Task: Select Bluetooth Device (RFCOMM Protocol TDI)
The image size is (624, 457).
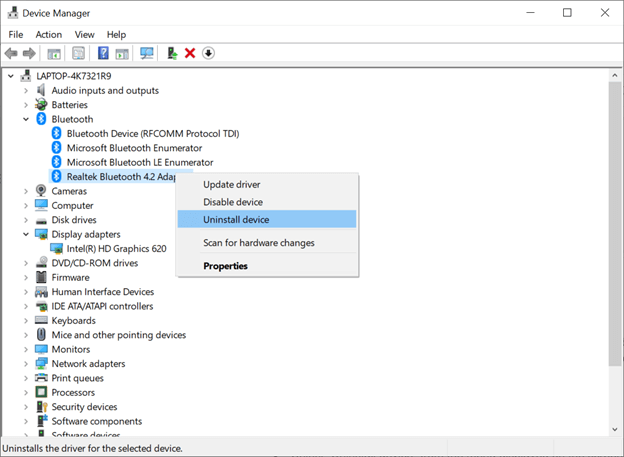Action: point(153,133)
